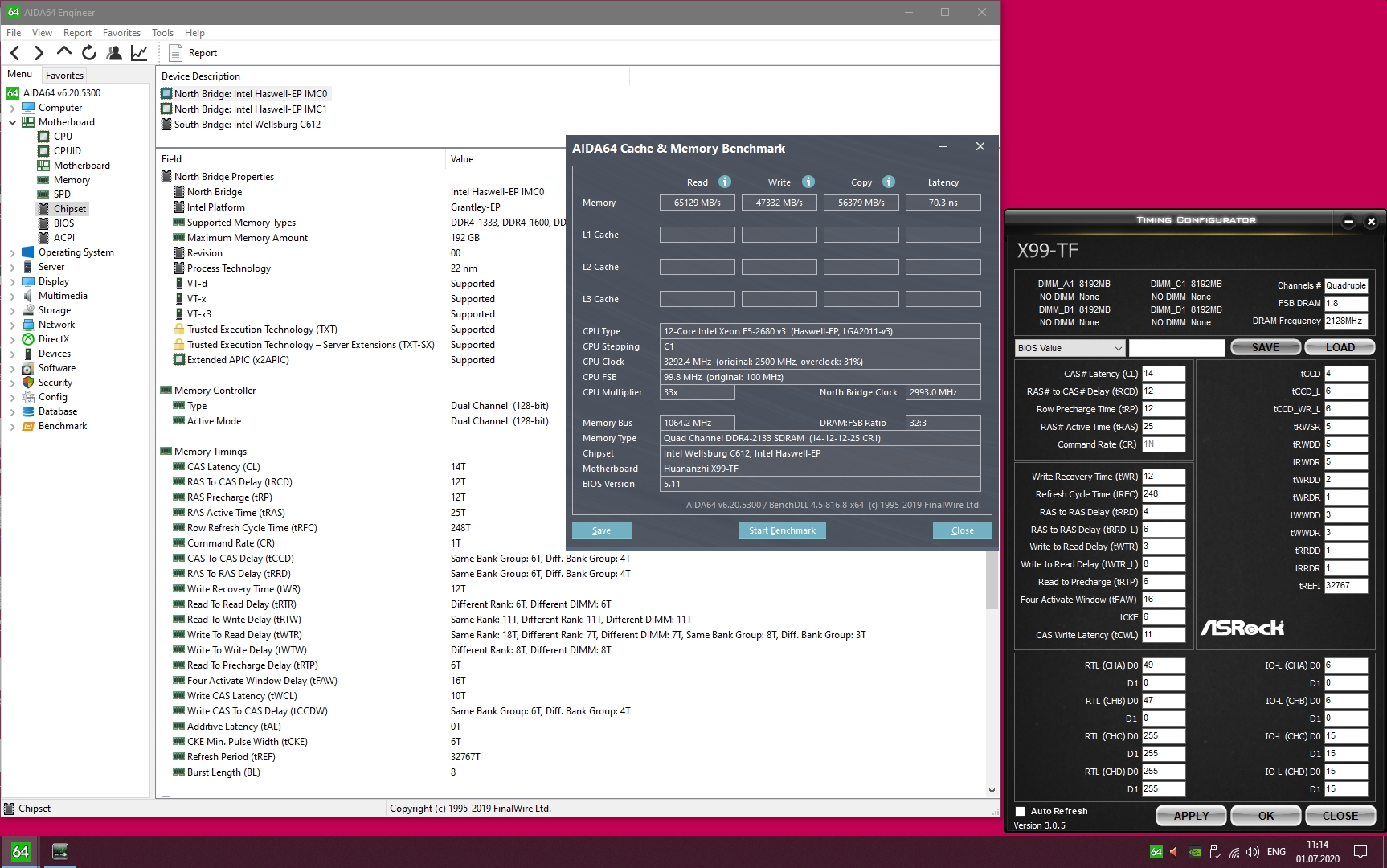Open the user/remote icon in AIDA64 toolbar
The height and width of the screenshot is (868, 1387).
(x=114, y=53)
